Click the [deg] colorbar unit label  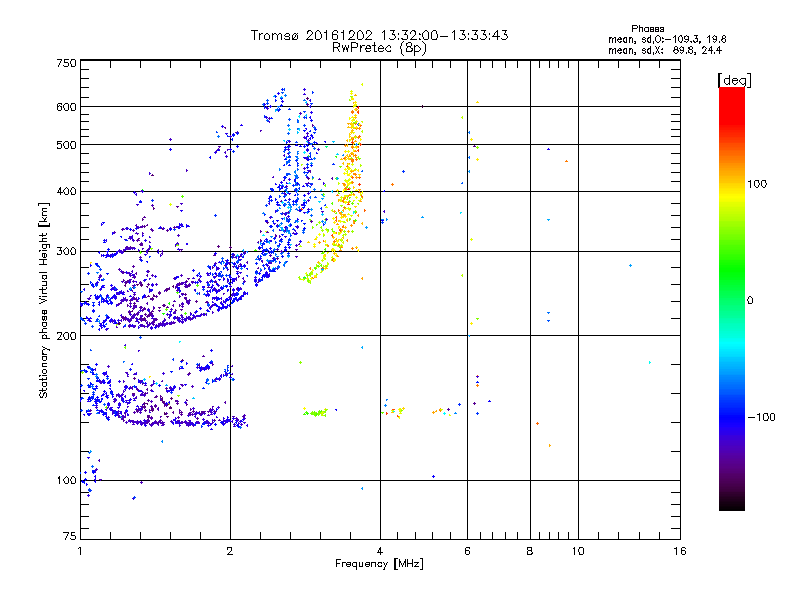tap(734, 80)
